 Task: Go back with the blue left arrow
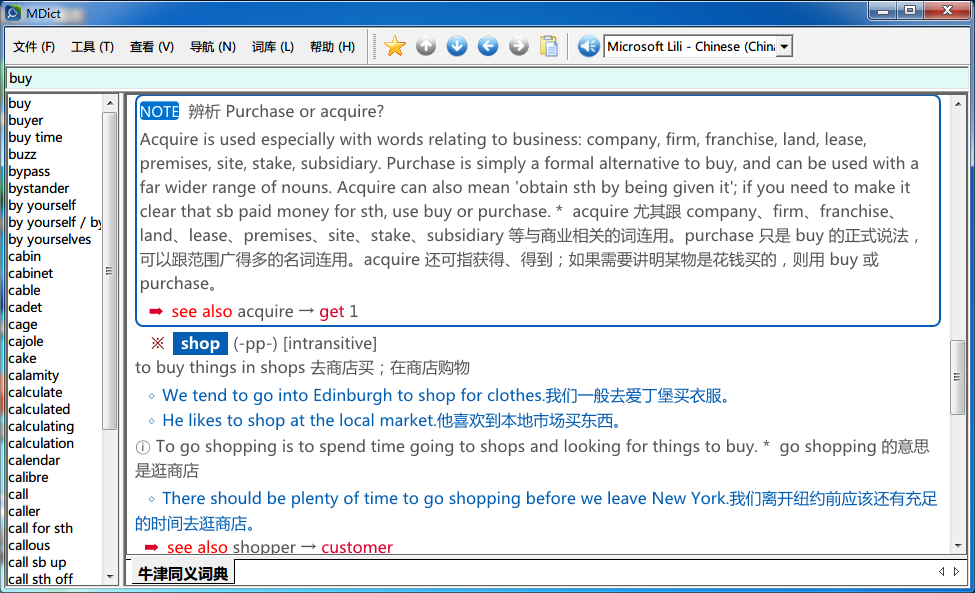point(488,46)
